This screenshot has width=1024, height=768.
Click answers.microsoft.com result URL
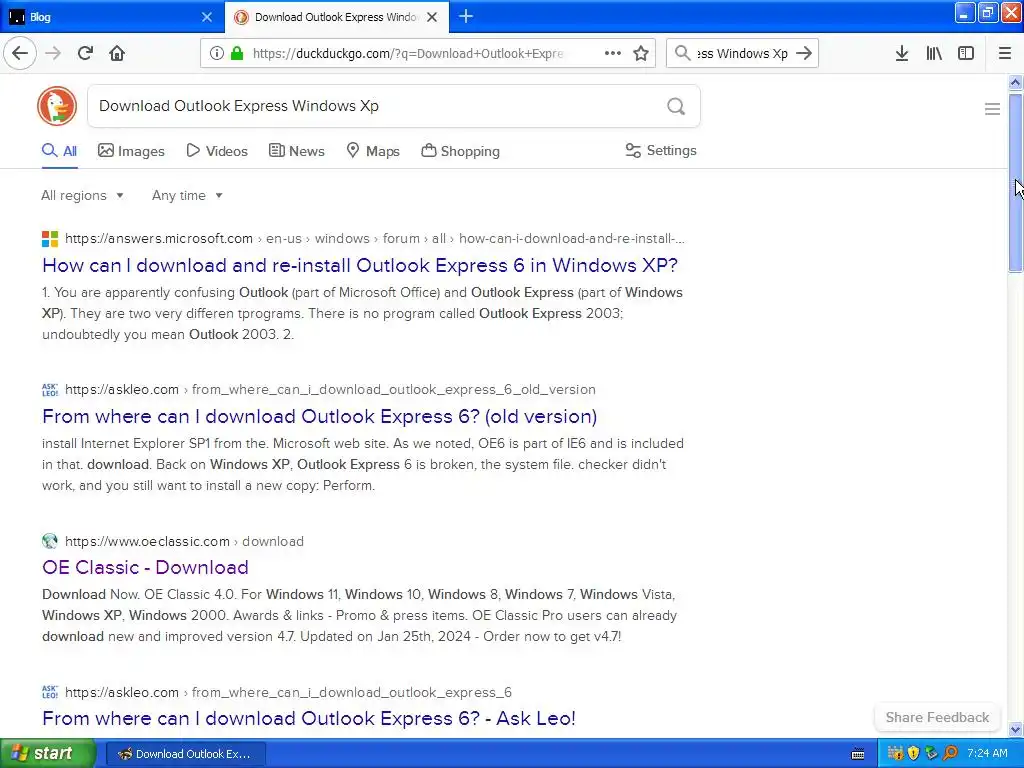[x=375, y=238]
